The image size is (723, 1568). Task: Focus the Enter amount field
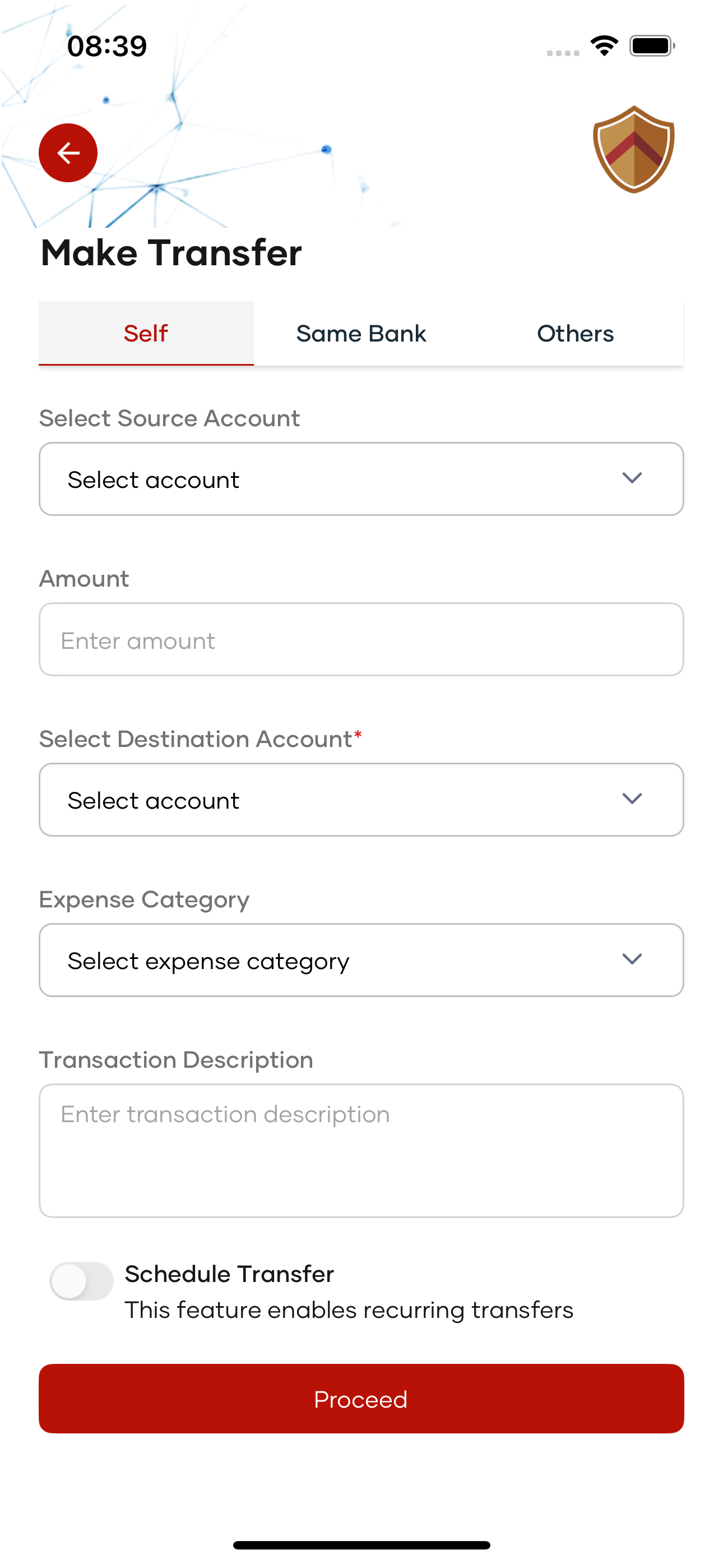pyautogui.click(x=361, y=640)
